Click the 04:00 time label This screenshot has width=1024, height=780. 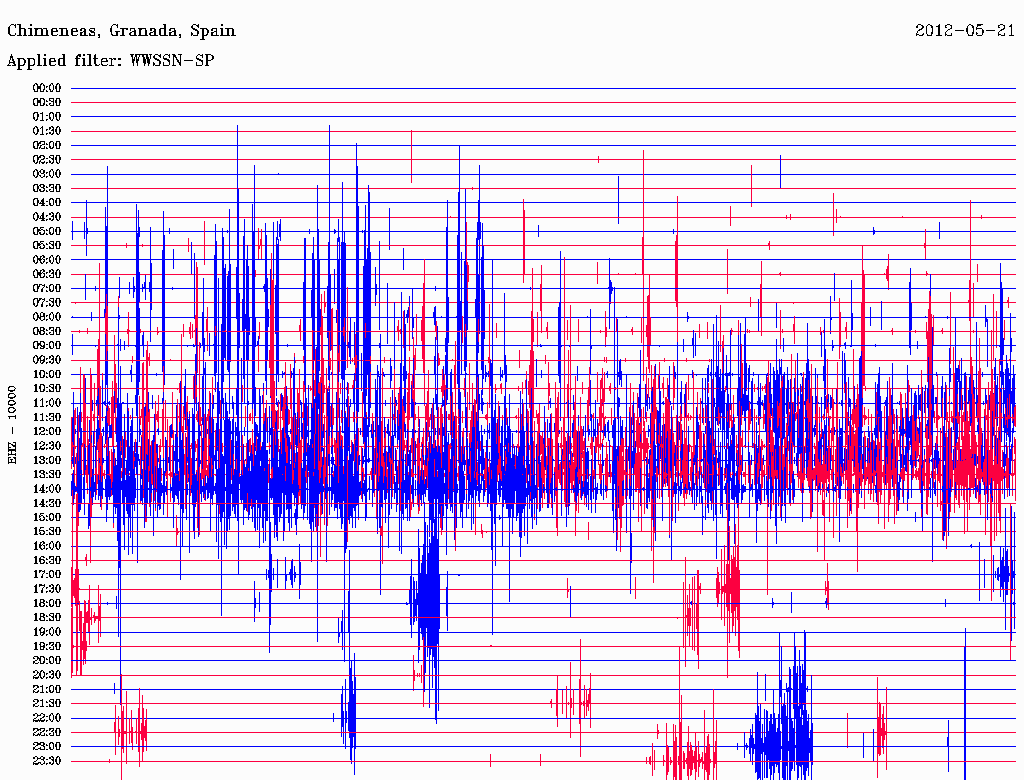pos(47,203)
